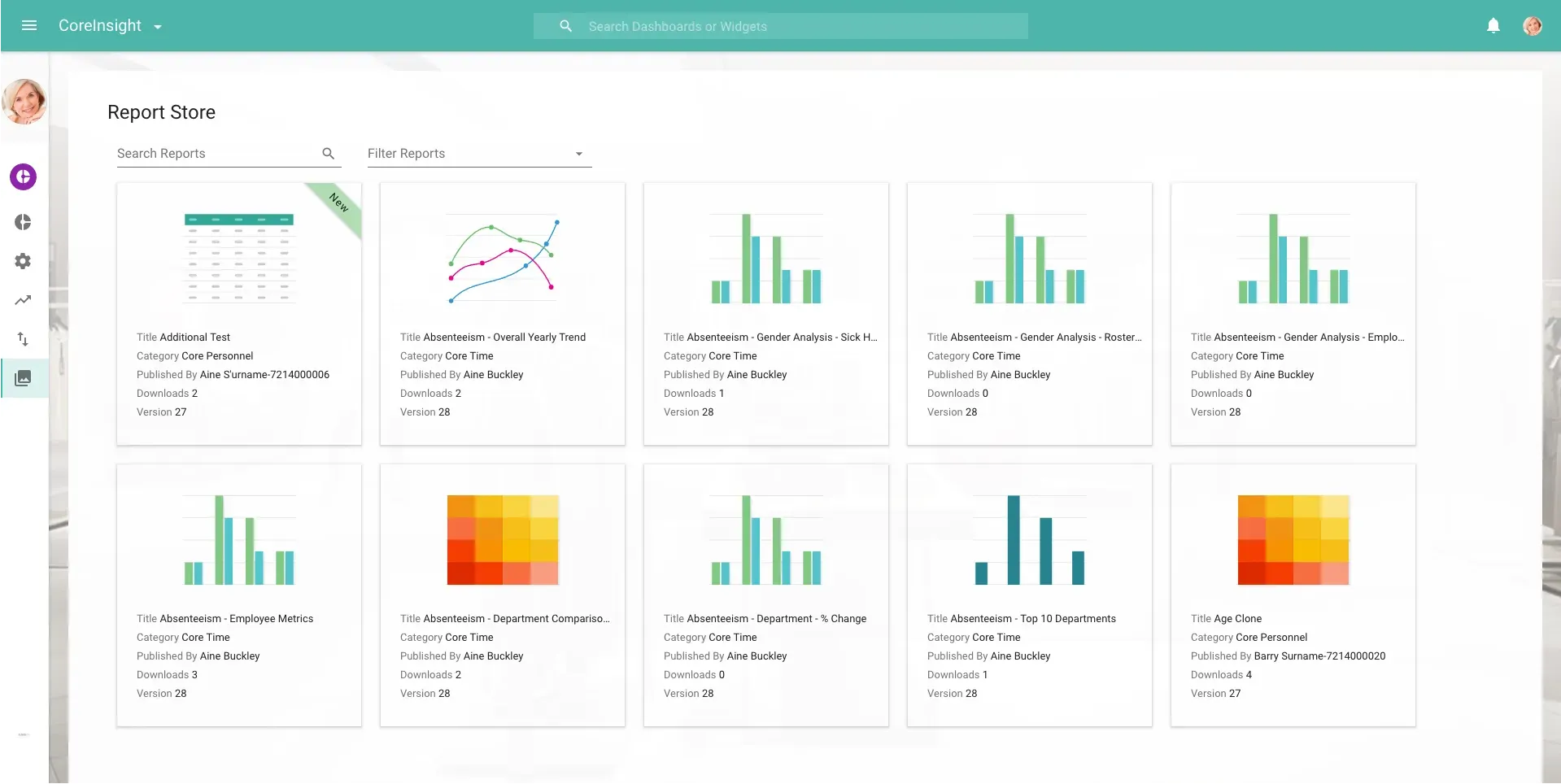1561x784 pixels.
Task: Open notifications via the bell icon
Action: click(x=1493, y=25)
